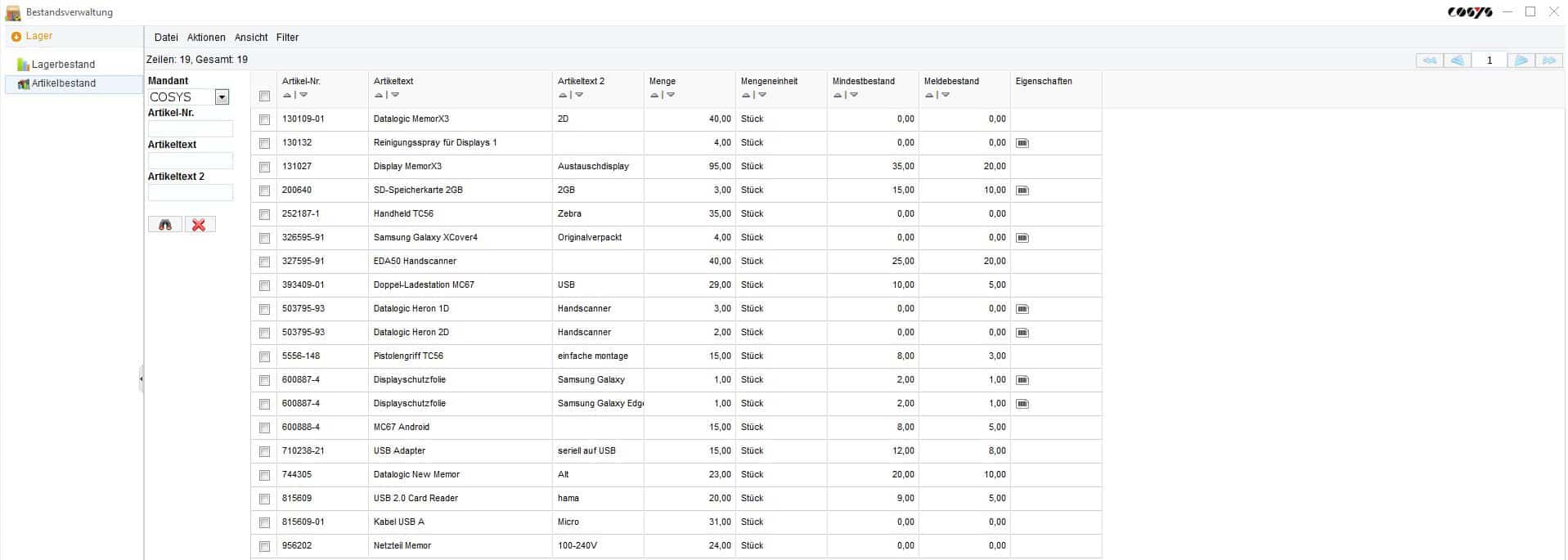Sort Artikeltext 2 column descending
This screenshot has width=1568, height=560.
pos(579,95)
